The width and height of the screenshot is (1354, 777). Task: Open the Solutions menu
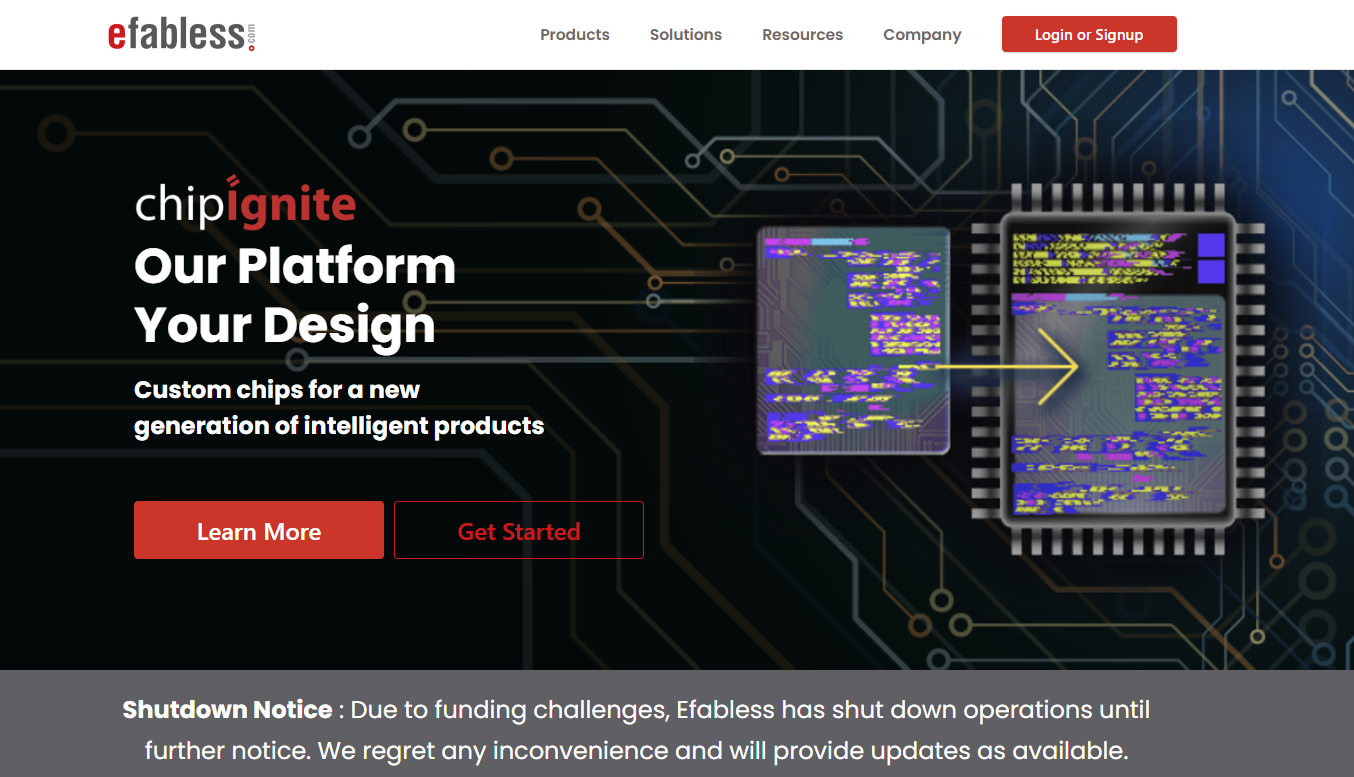[x=686, y=34]
